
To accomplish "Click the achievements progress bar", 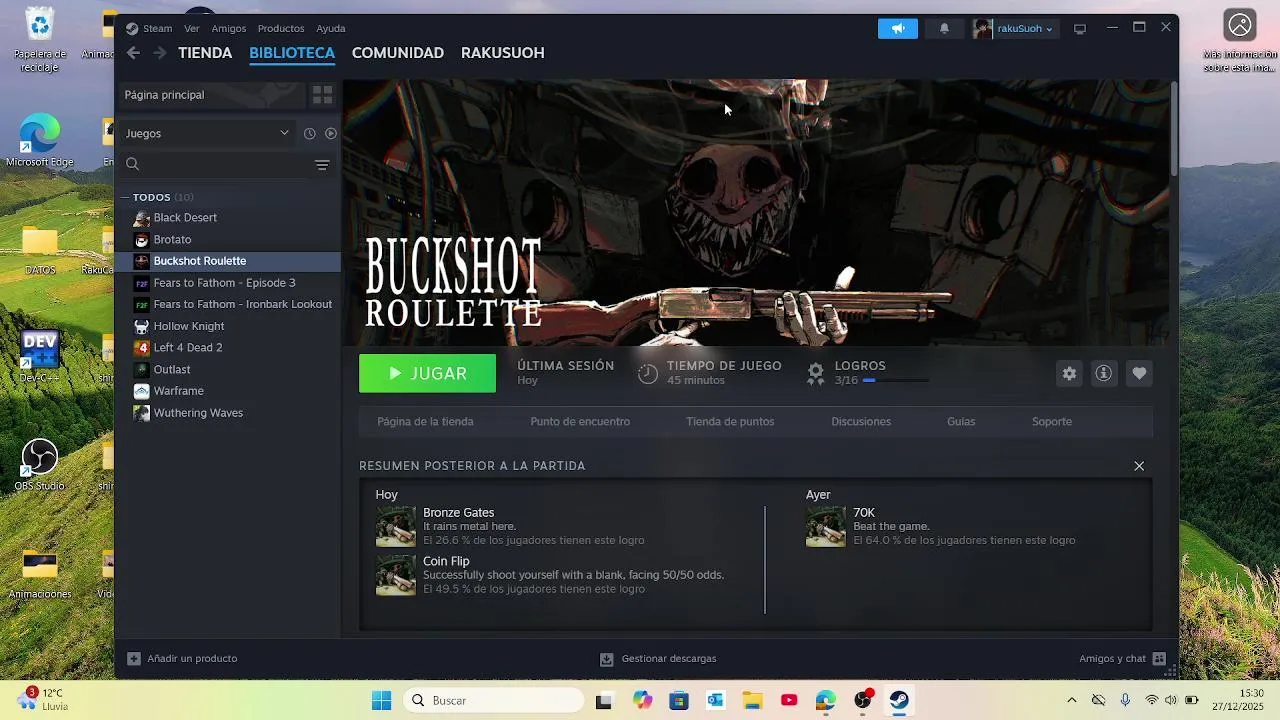I will point(896,380).
